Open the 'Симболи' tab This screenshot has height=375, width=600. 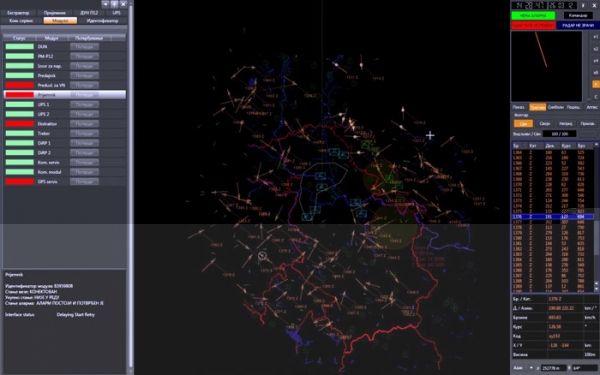coord(556,107)
